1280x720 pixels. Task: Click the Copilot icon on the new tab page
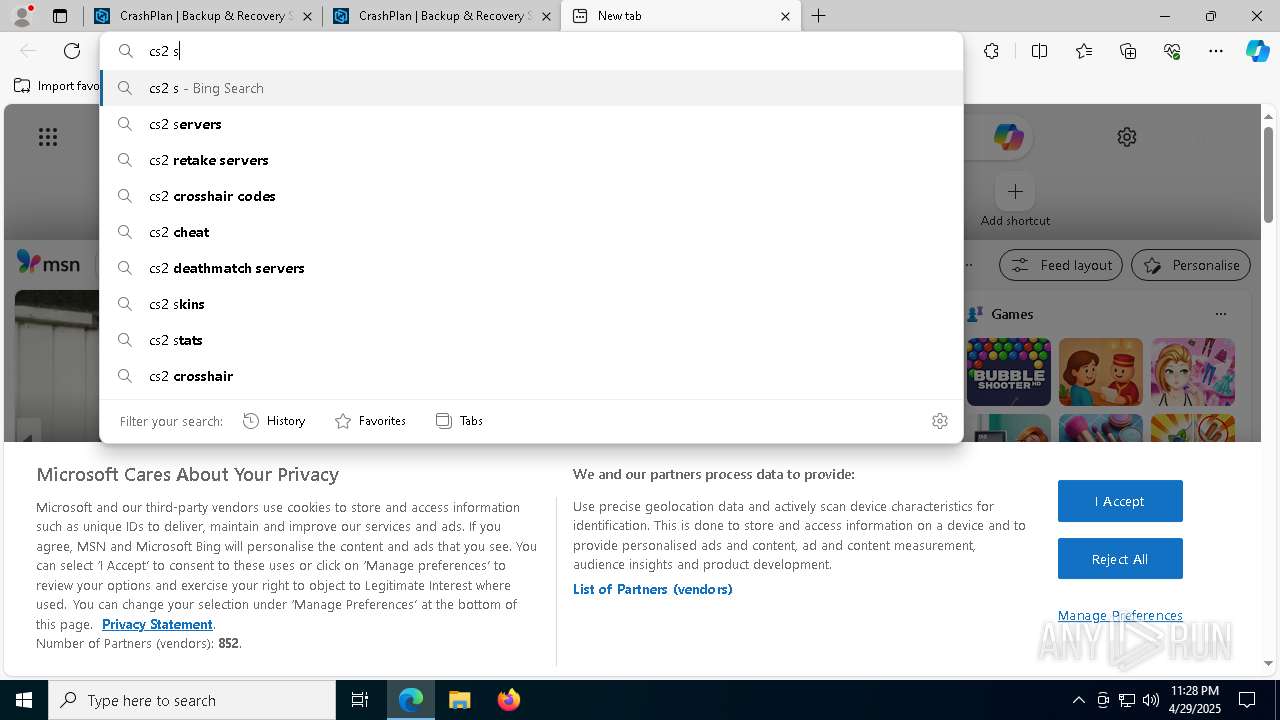coord(1008,137)
